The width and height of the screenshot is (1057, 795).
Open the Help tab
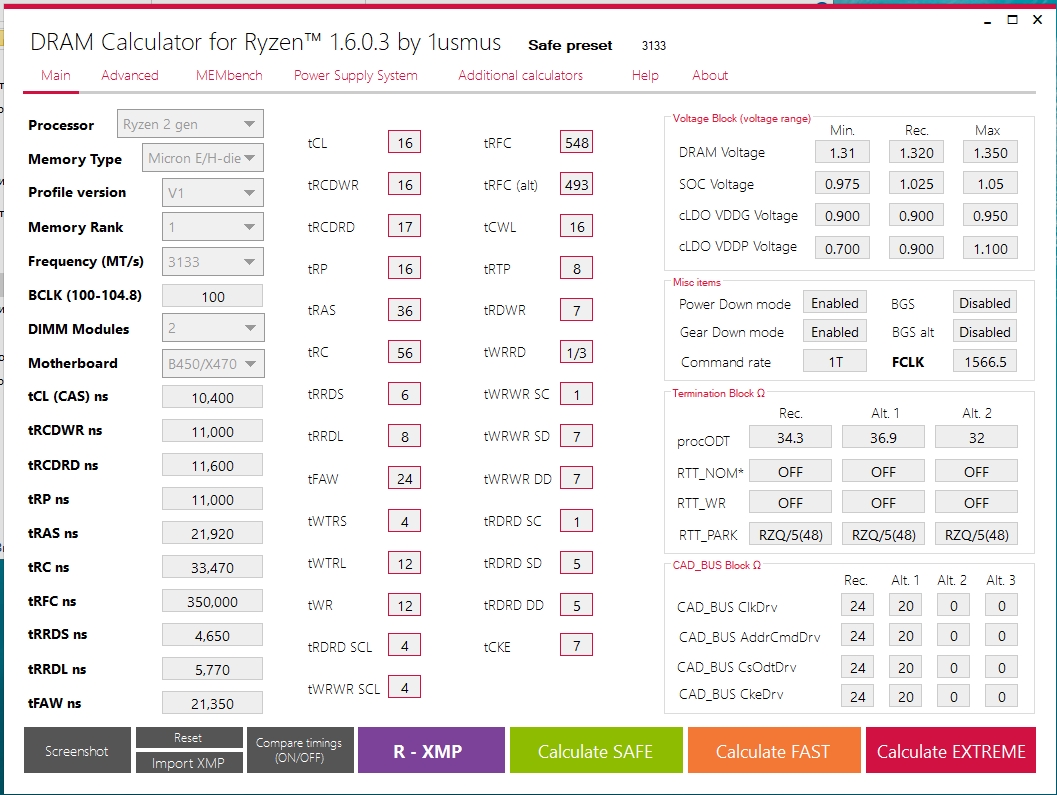[x=645, y=76]
